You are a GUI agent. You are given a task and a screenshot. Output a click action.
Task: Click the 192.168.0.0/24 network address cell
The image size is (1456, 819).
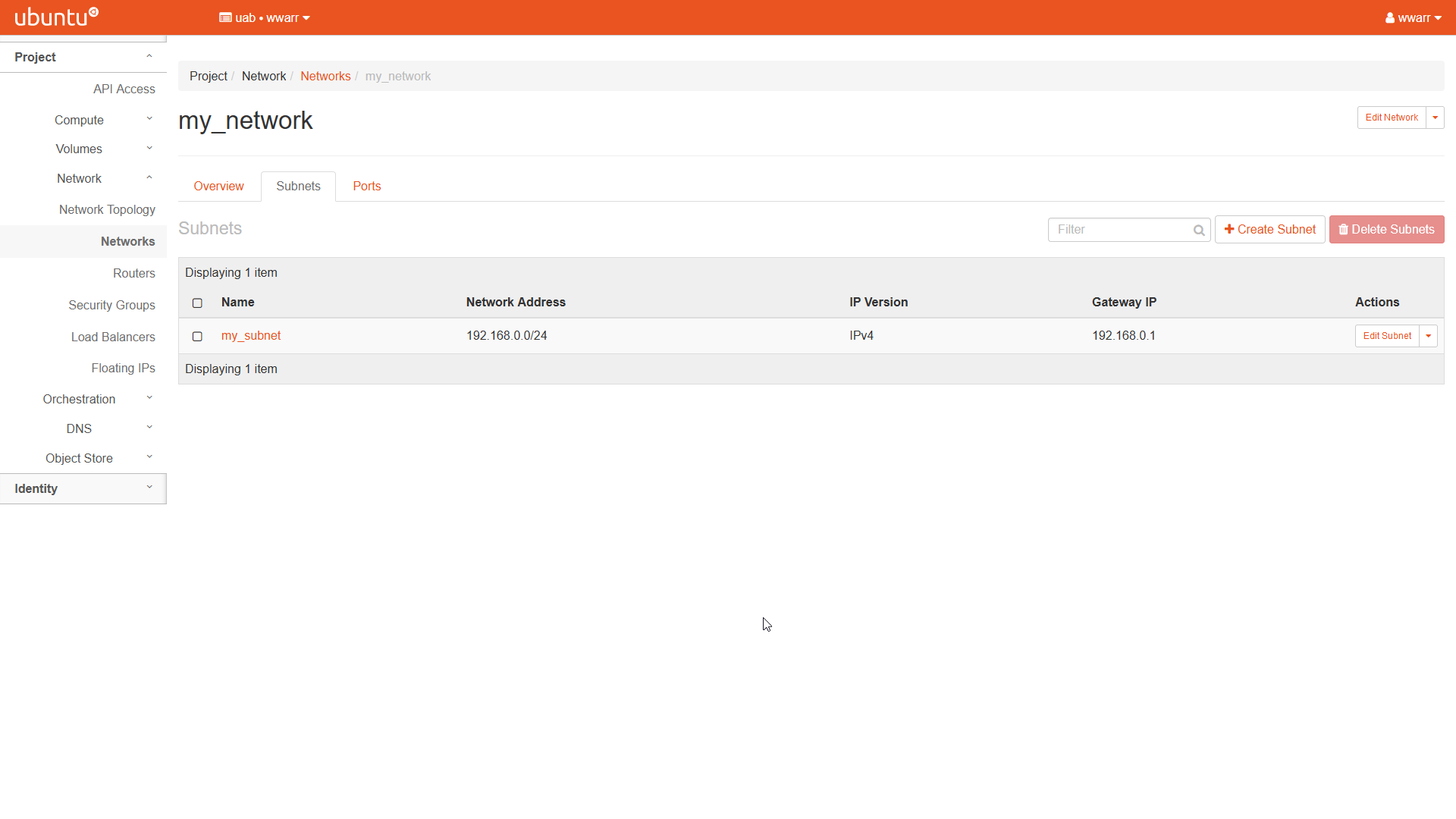click(507, 335)
